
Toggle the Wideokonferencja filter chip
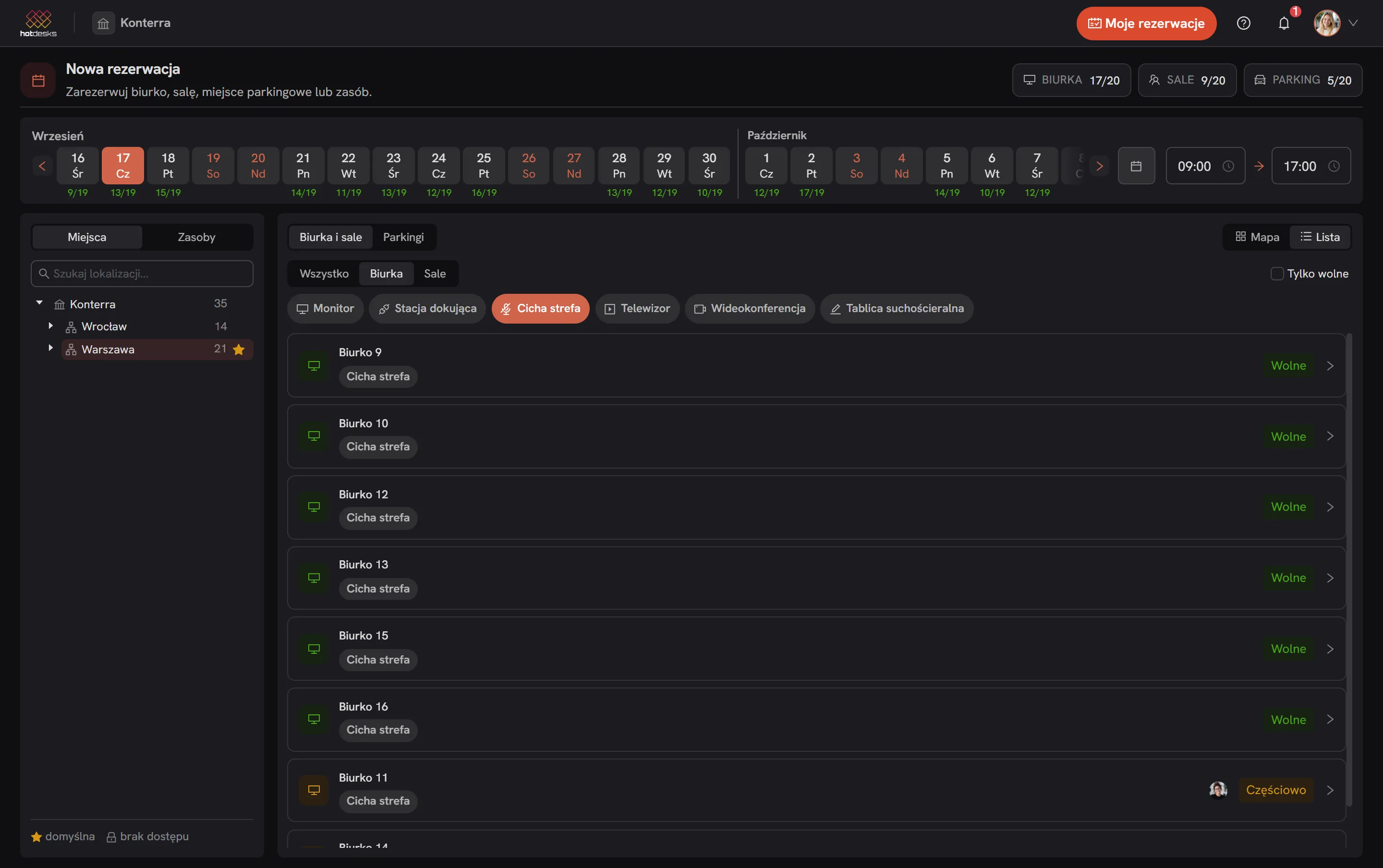(750, 308)
